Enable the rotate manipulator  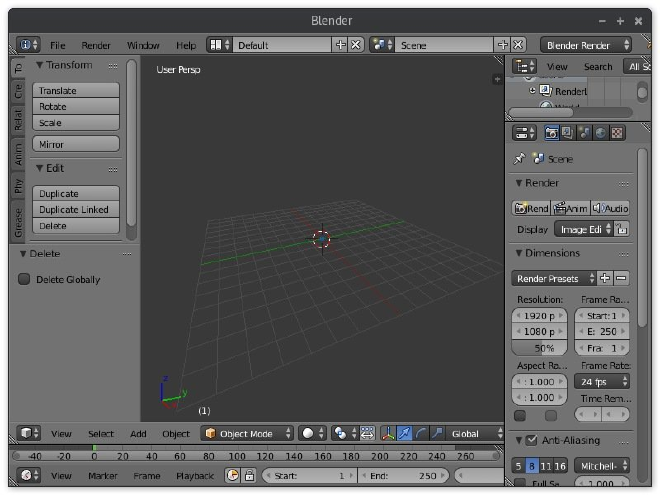tap(420, 433)
